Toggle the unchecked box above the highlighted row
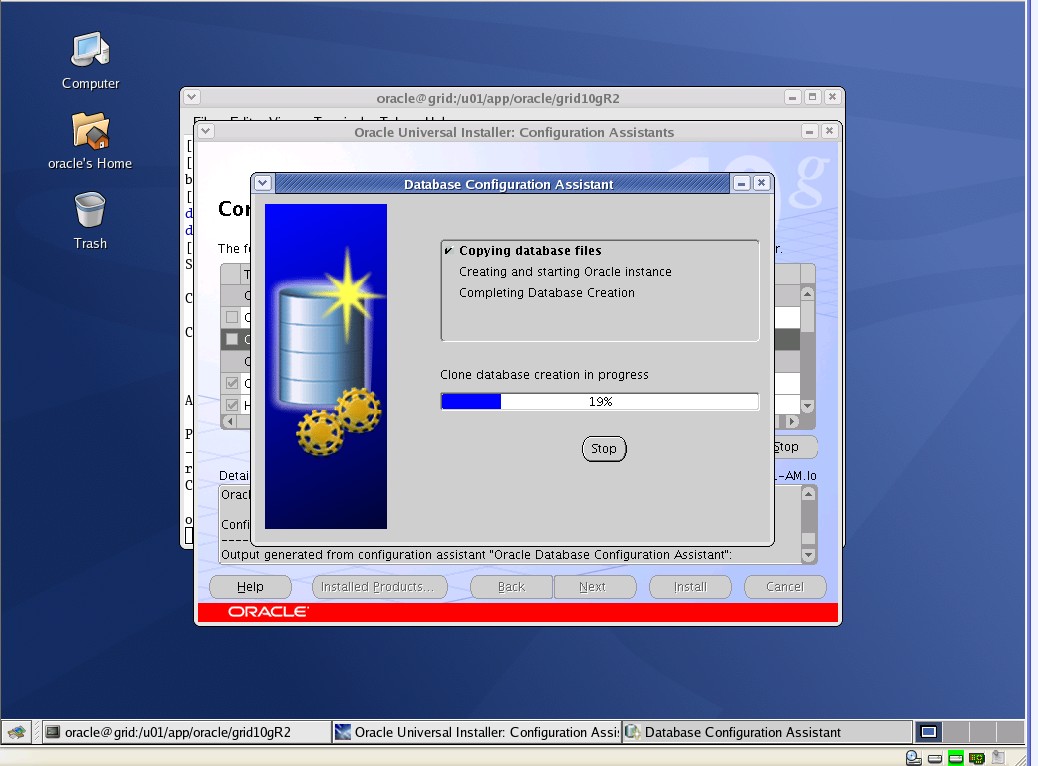Screen dimensions: 1038x766 232,318
